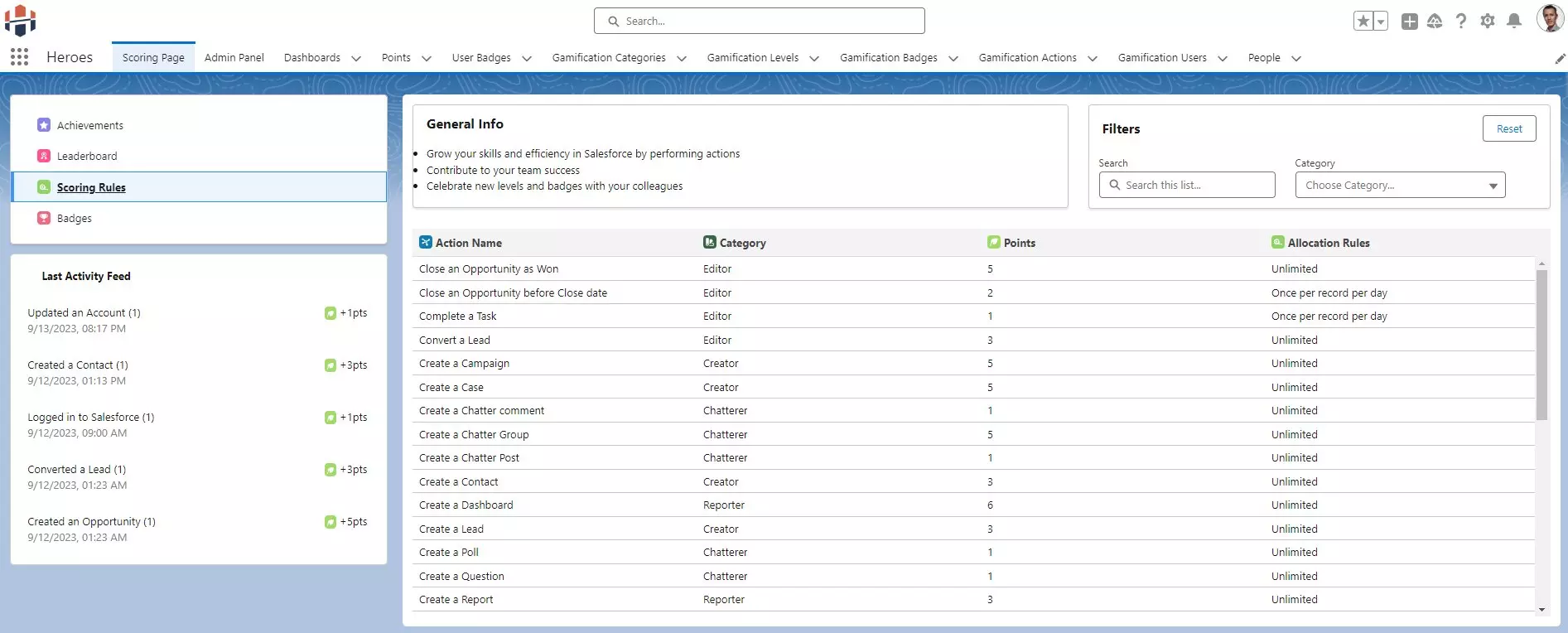Open the Achievements sidebar link
This screenshot has height=633, width=1568.
(90, 125)
